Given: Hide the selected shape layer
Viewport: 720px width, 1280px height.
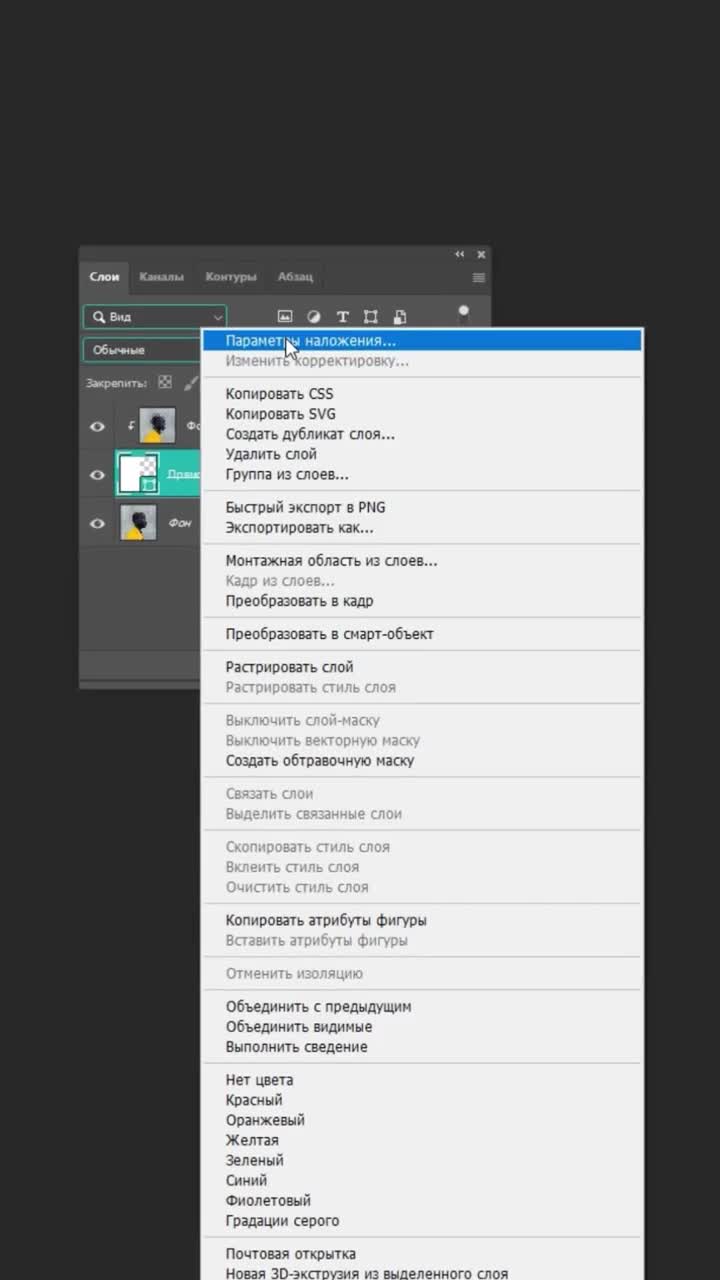Looking at the screenshot, I should tap(98, 475).
